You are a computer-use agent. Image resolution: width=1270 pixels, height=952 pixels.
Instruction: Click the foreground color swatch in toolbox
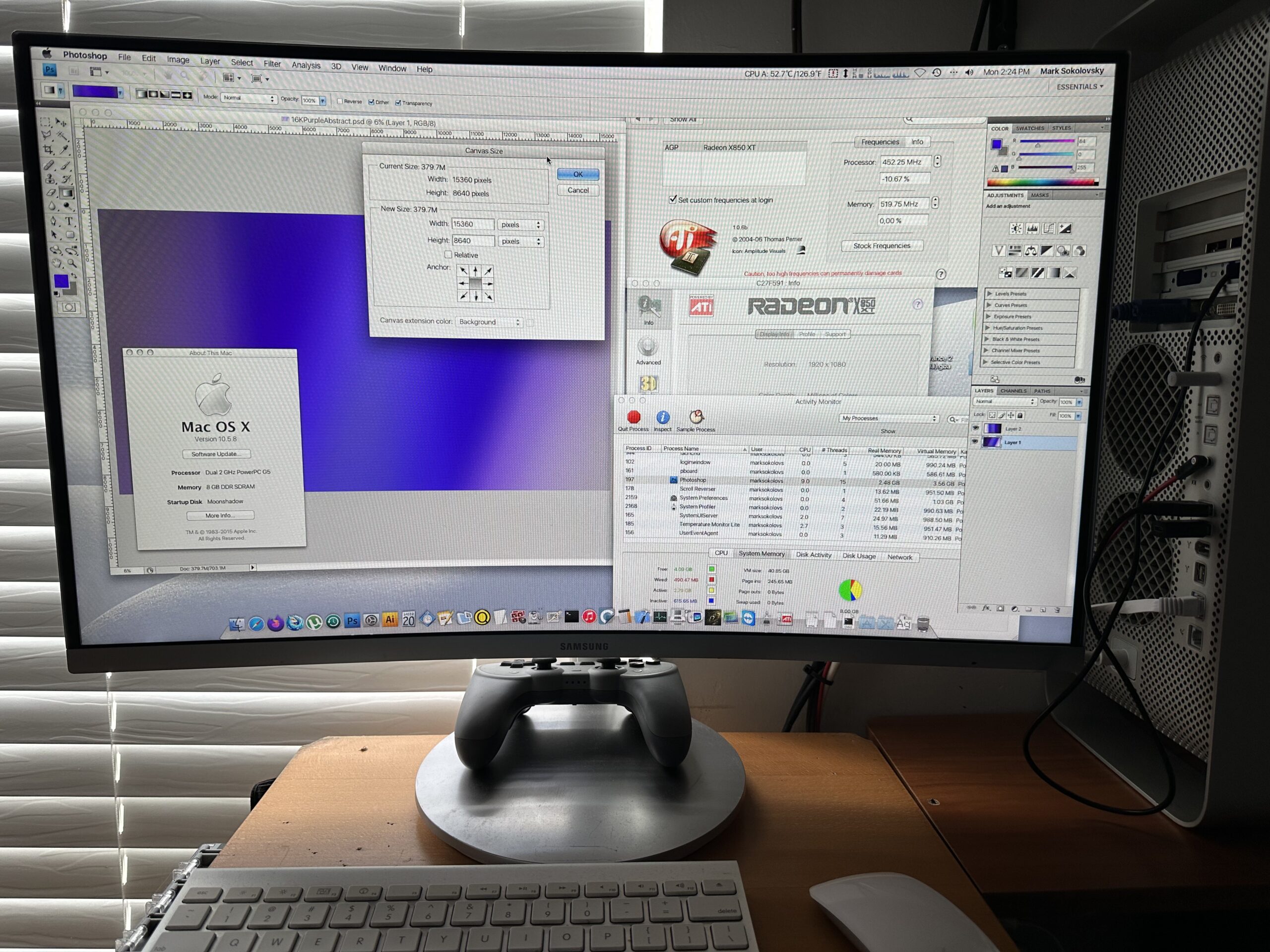click(61, 281)
